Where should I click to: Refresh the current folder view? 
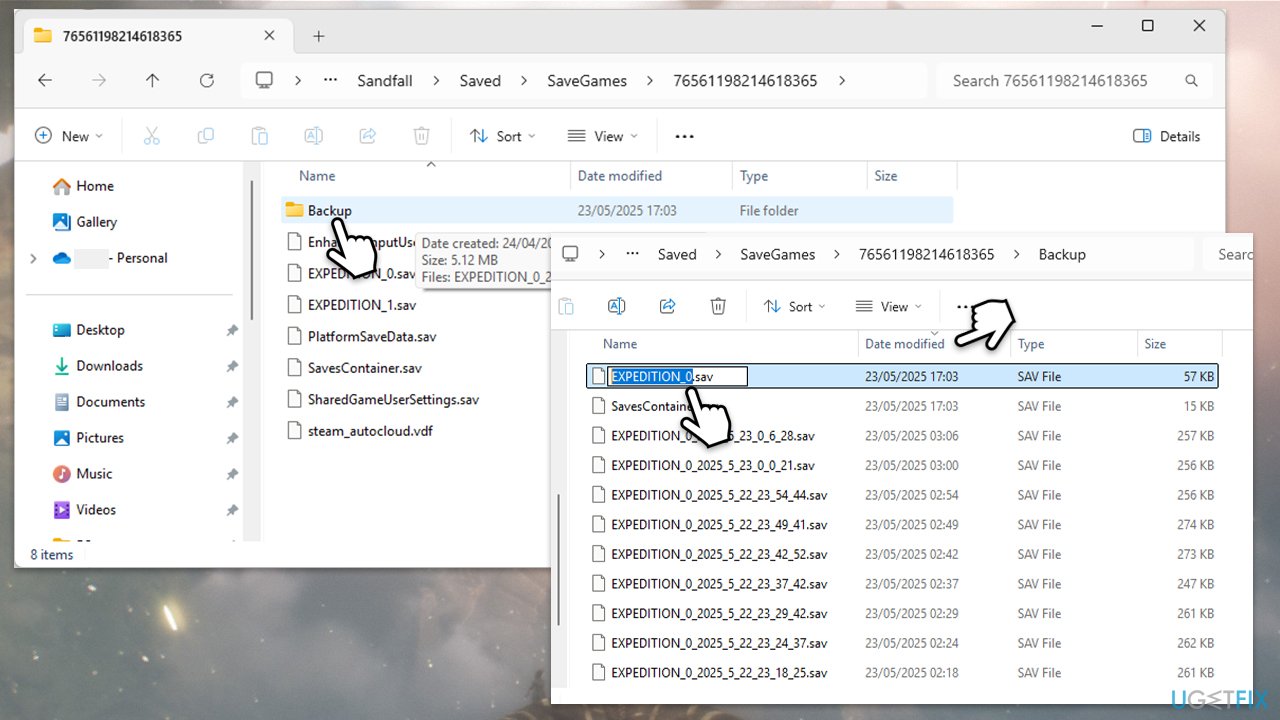(x=206, y=81)
